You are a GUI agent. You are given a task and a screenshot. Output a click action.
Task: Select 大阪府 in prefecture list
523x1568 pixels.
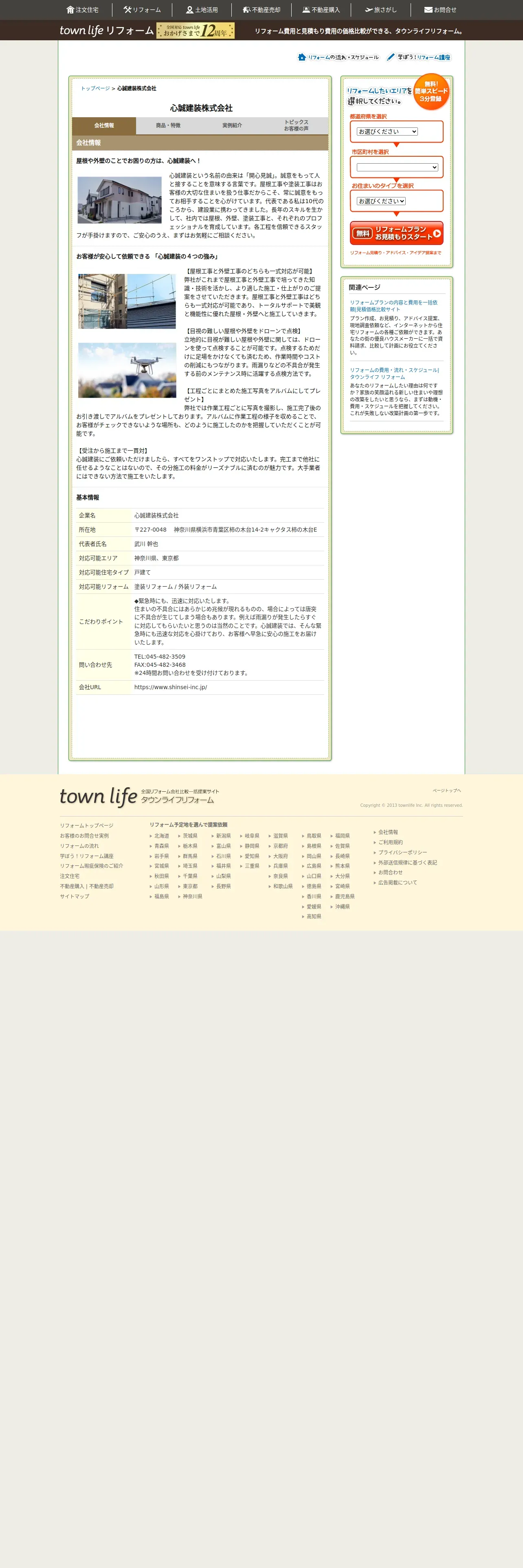(281, 856)
